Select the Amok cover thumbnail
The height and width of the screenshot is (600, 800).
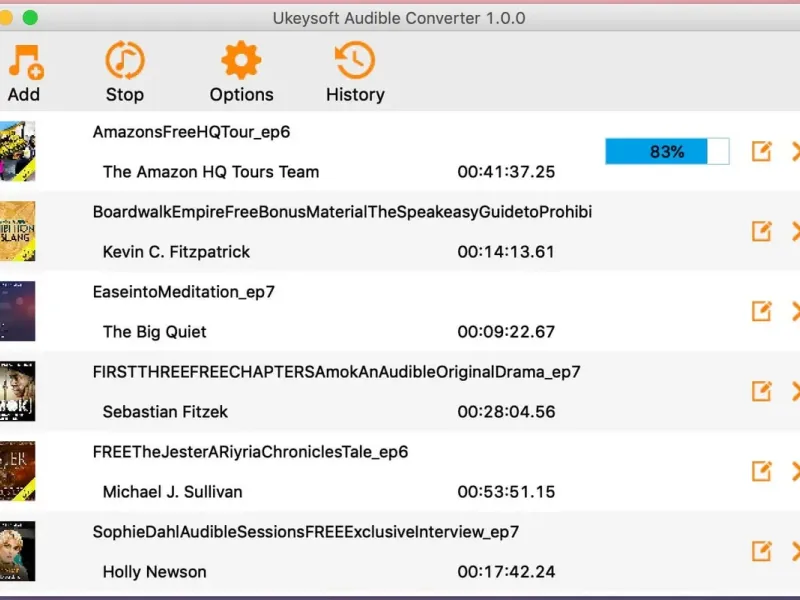(17, 391)
